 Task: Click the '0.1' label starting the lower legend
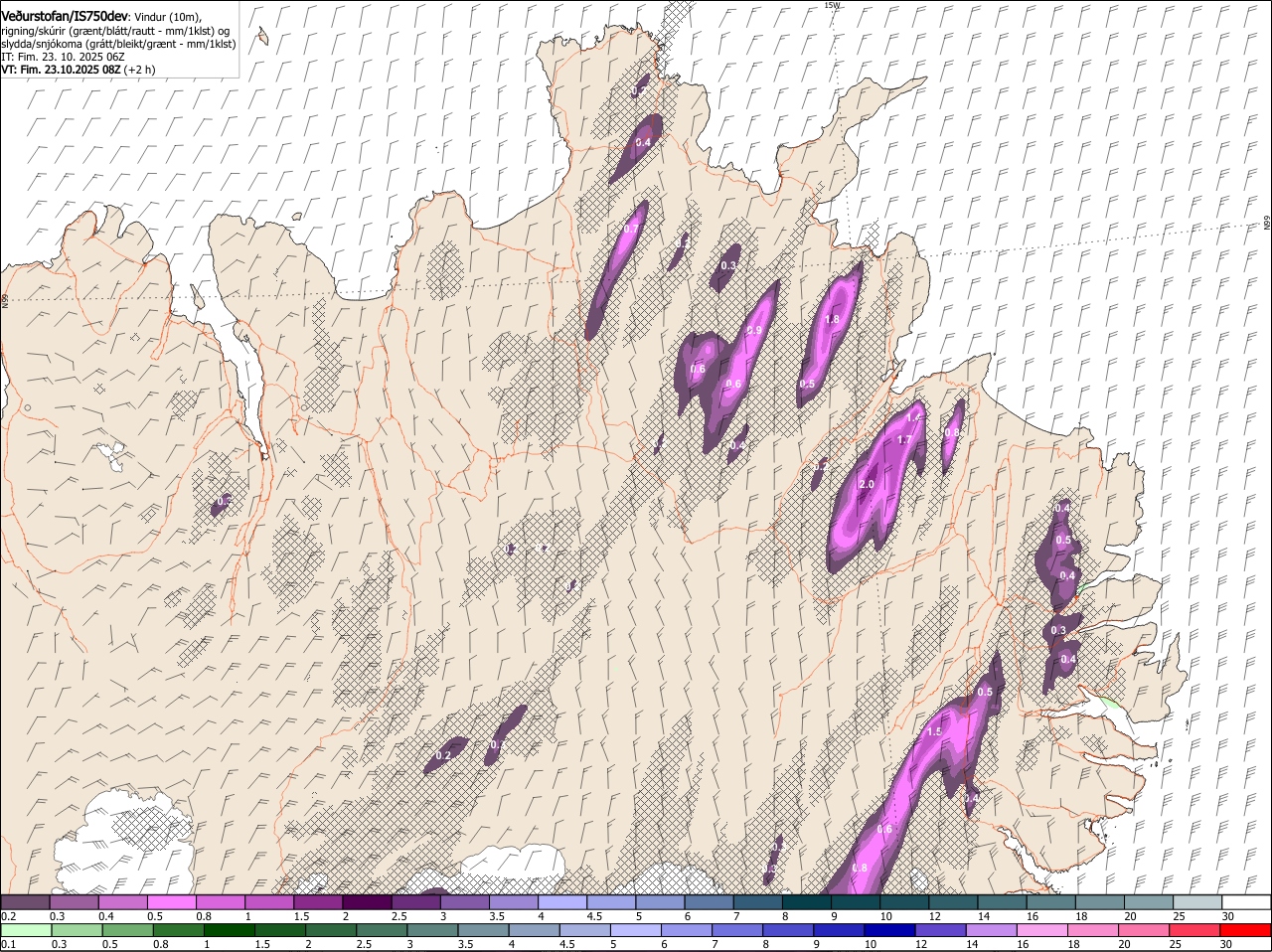click(8, 945)
